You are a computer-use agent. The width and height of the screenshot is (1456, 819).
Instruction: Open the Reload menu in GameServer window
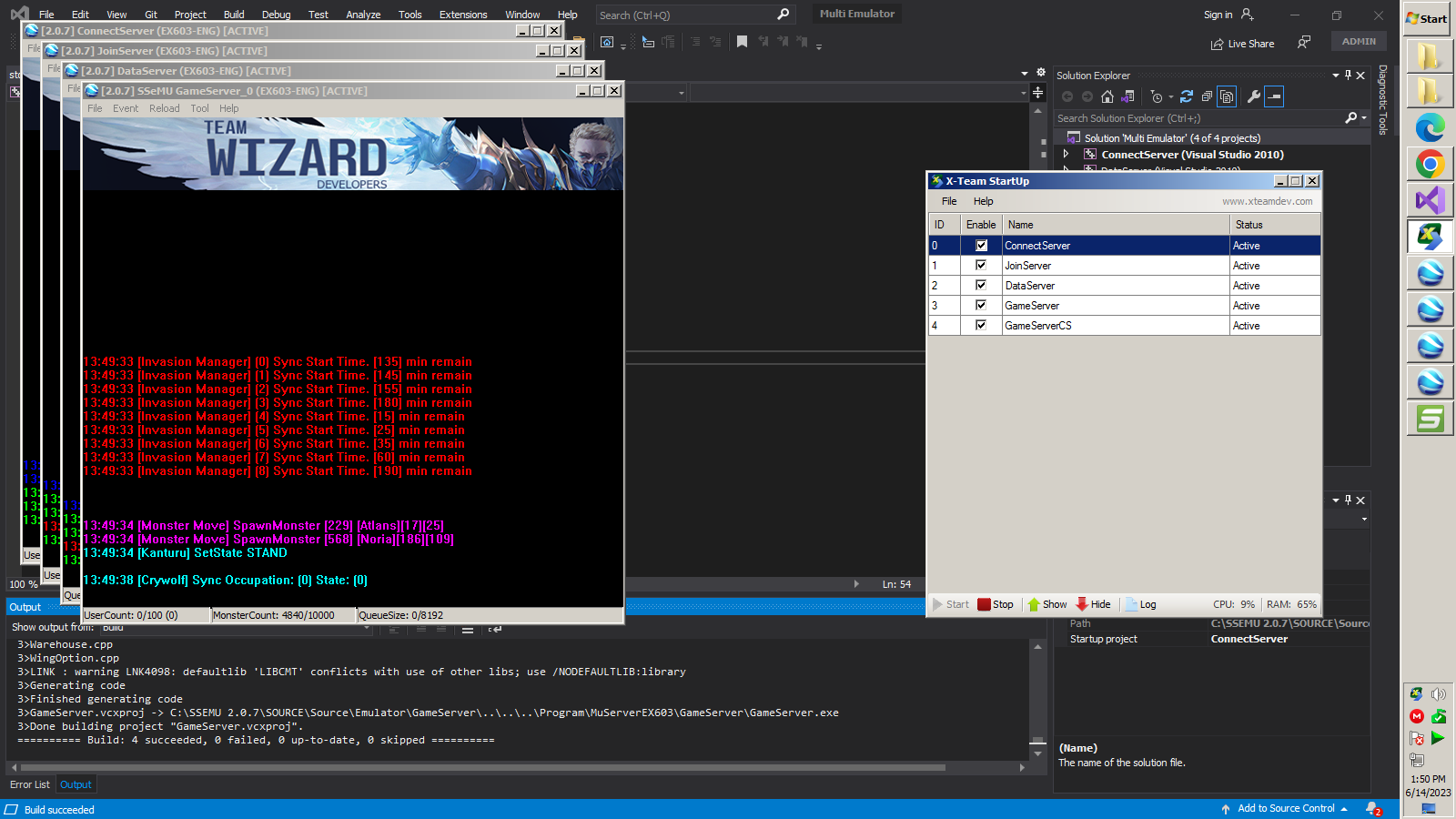point(165,108)
